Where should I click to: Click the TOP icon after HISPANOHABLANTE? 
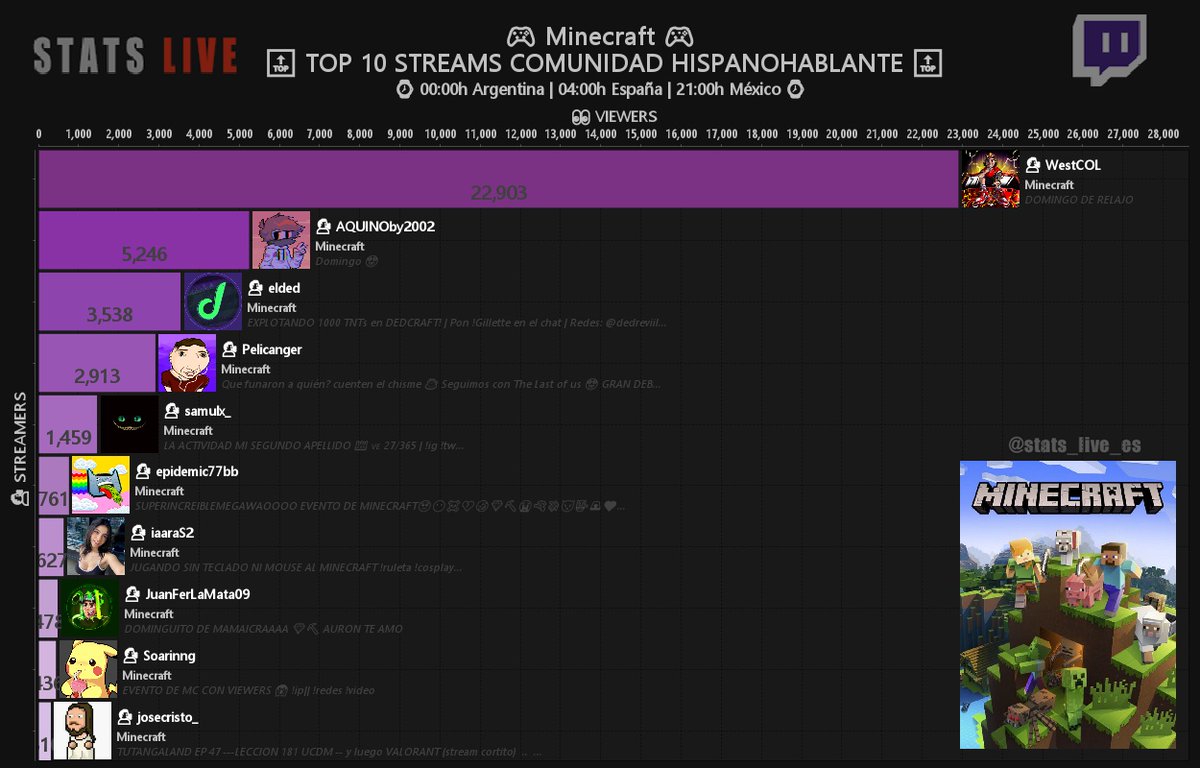coord(929,64)
